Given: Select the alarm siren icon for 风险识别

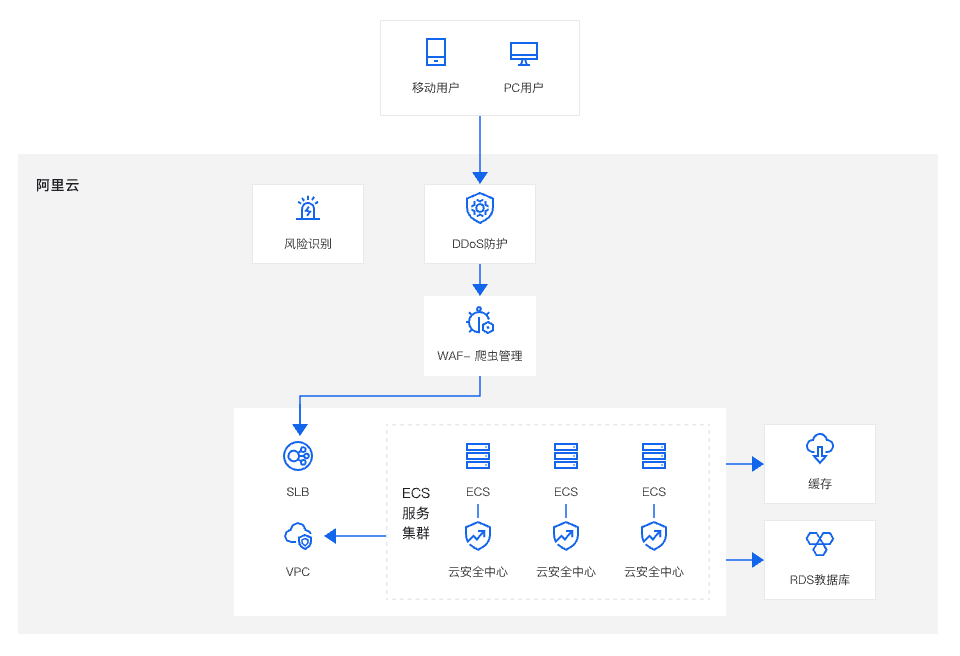Looking at the screenshot, I should (x=307, y=208).
